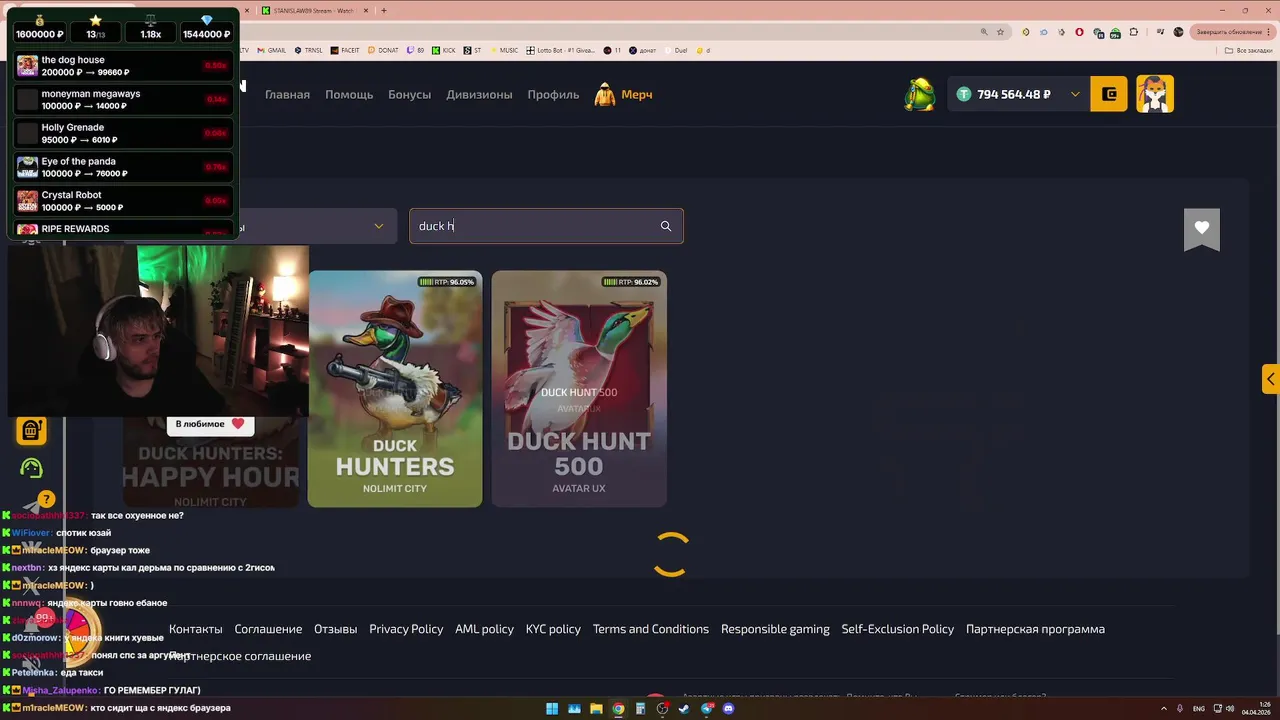Open a new browser tab

pos(384,10)
